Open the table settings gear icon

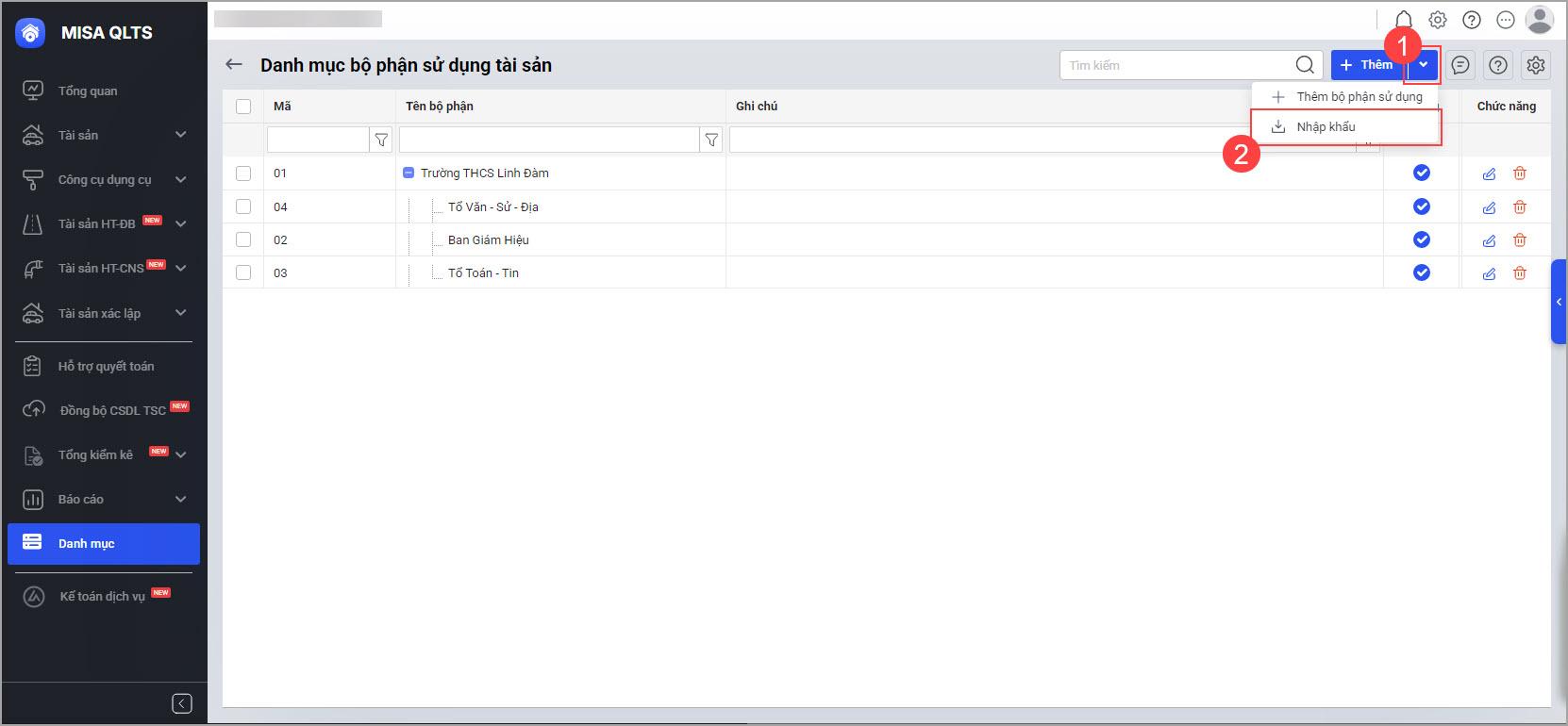point(1536,65)
